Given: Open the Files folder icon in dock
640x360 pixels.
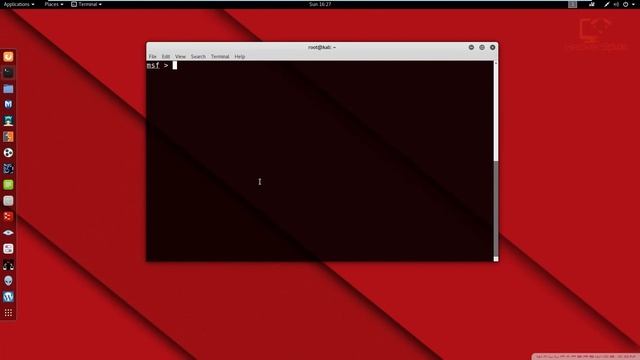Looking at the screenshot, I should pyautogui.click(x=8, y=89).
